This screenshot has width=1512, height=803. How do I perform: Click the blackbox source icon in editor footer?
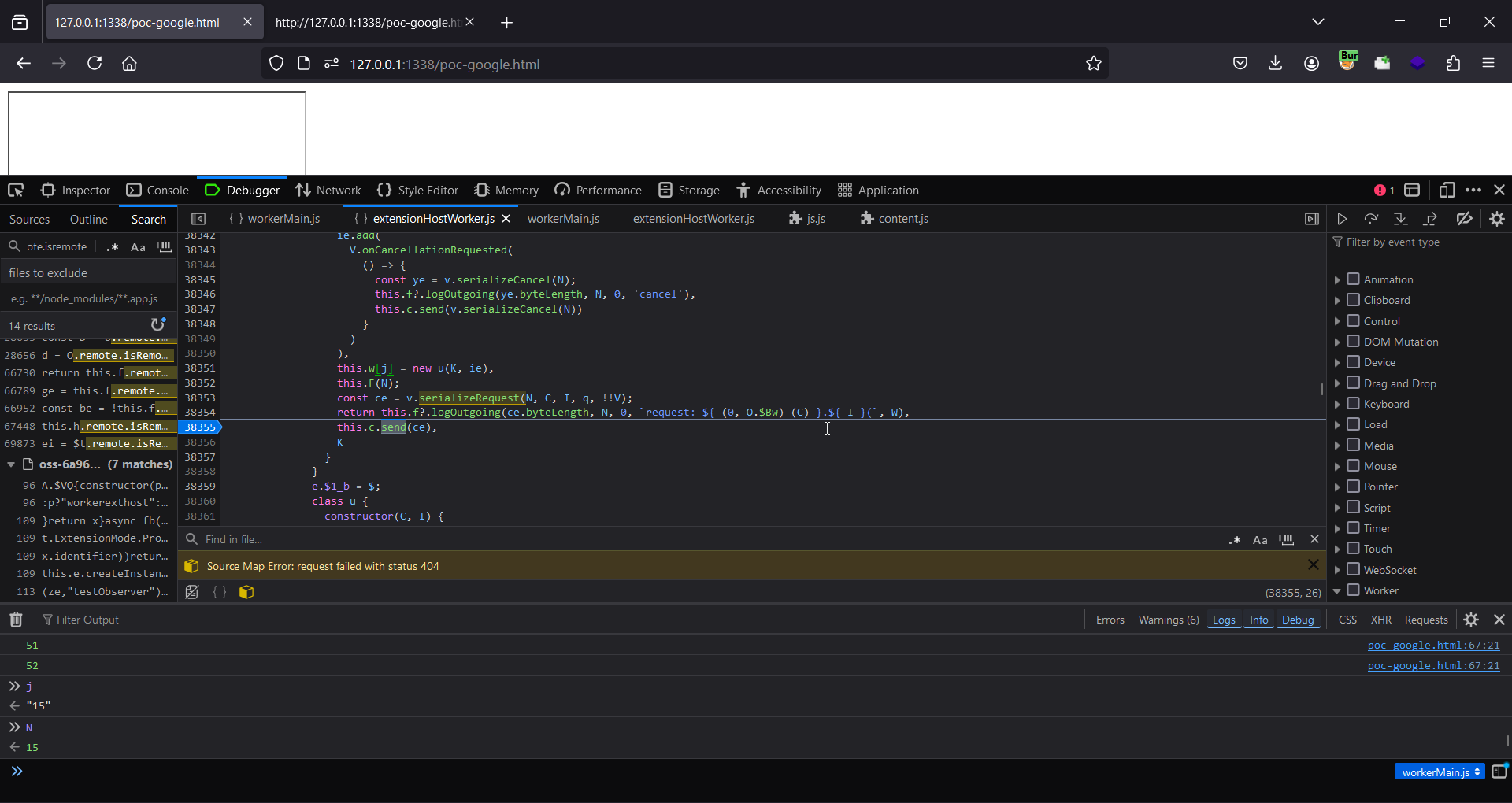pos(191,592)
